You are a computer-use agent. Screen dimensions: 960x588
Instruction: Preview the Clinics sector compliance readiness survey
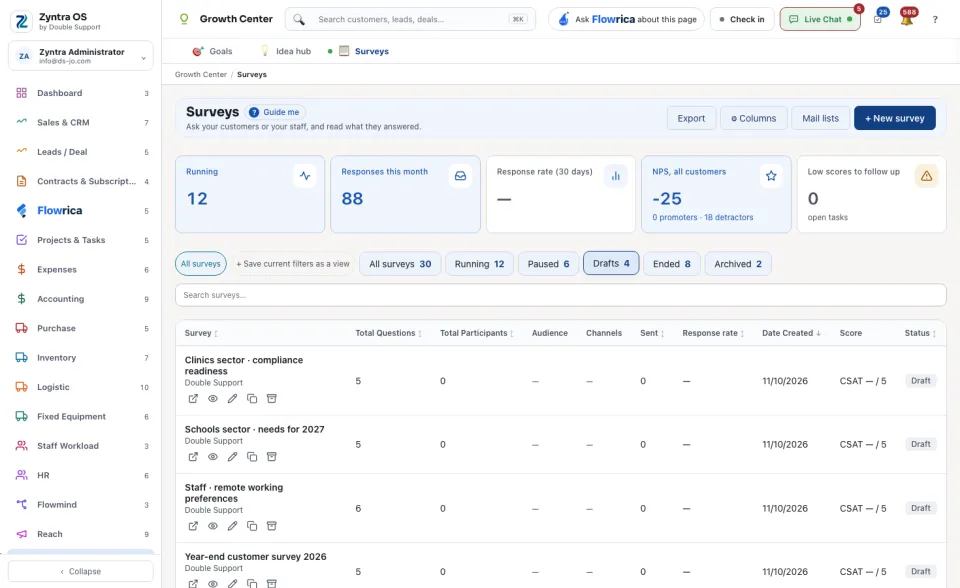point(212,399)
